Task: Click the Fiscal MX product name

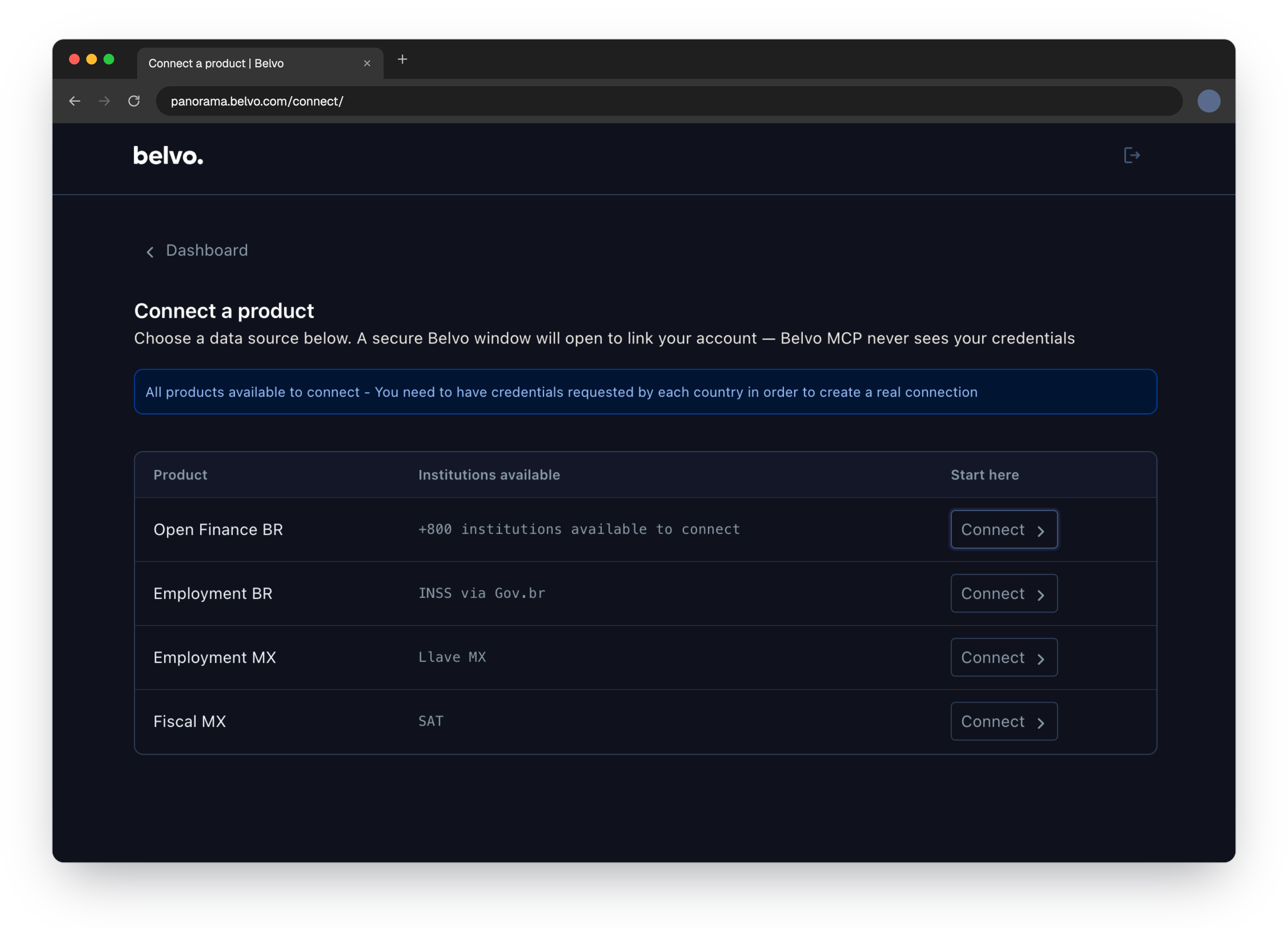Action: pos(190,721)
